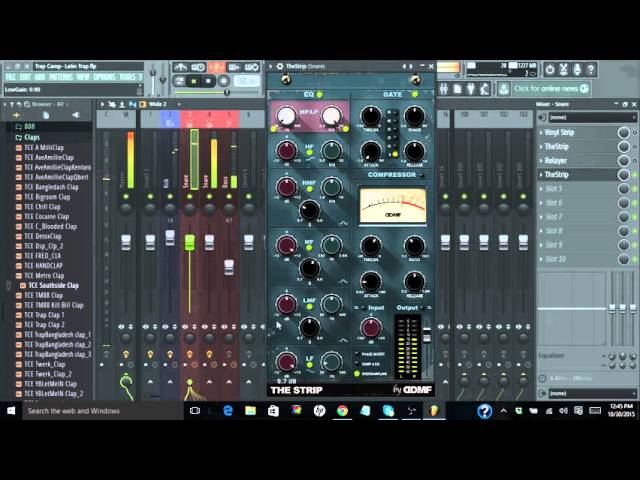The width and height of the screenshot is (640, 480).
Task: Click the metronome icon in the toolbar
Action: point(180,67)
